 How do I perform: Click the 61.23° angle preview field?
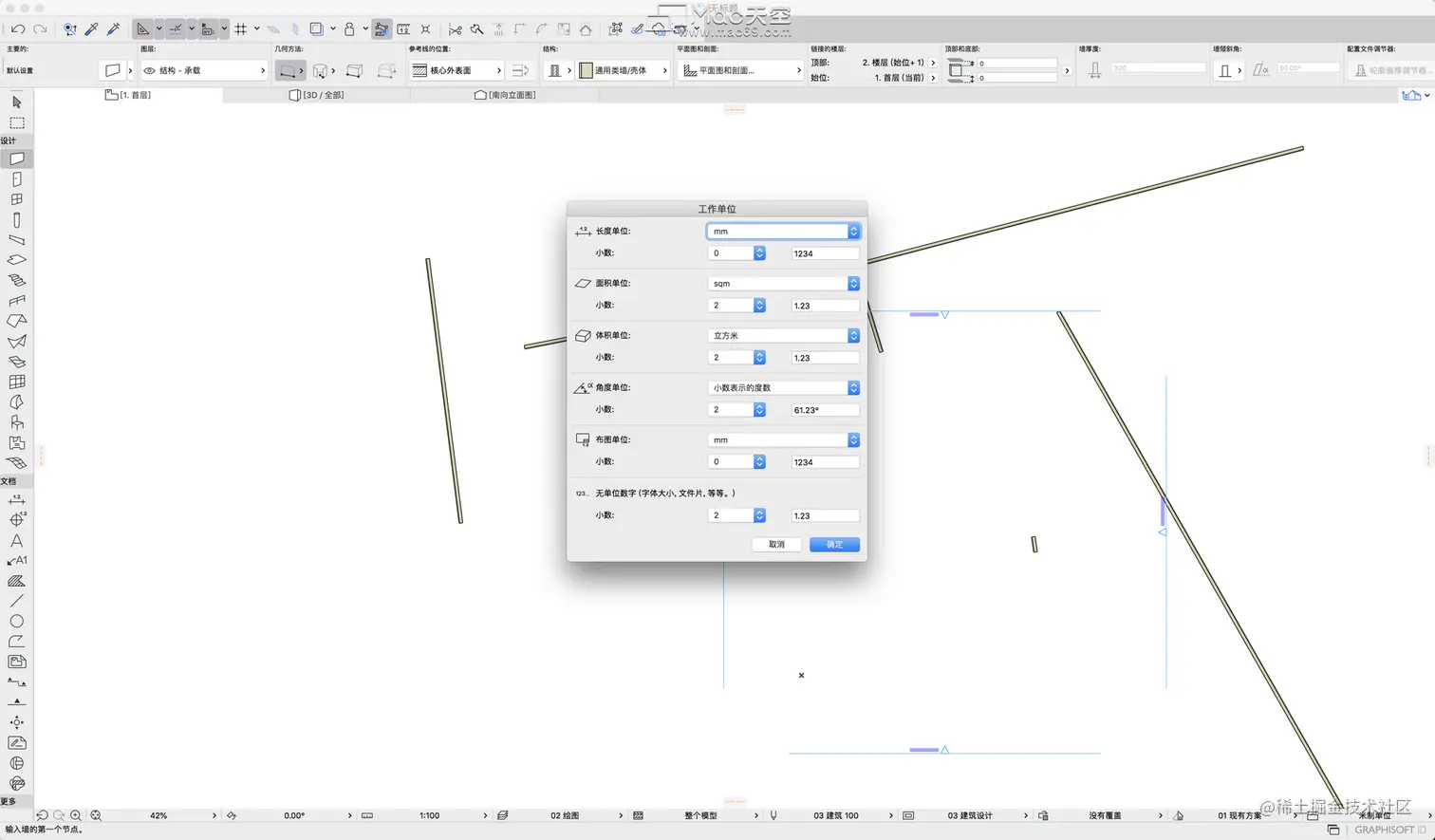[825, 410]
